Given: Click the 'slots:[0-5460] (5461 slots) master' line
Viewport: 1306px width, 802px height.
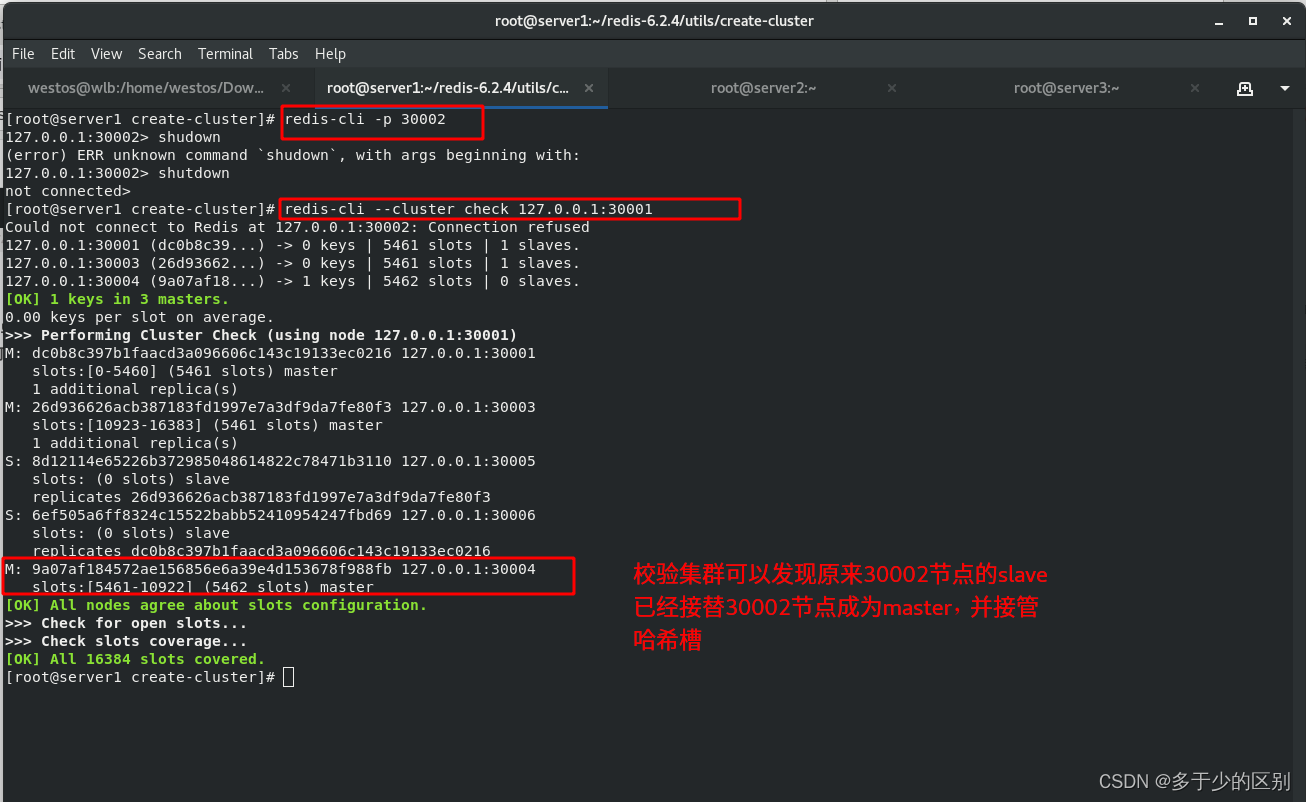Looking at the screenshot, I should coord(185,371).
